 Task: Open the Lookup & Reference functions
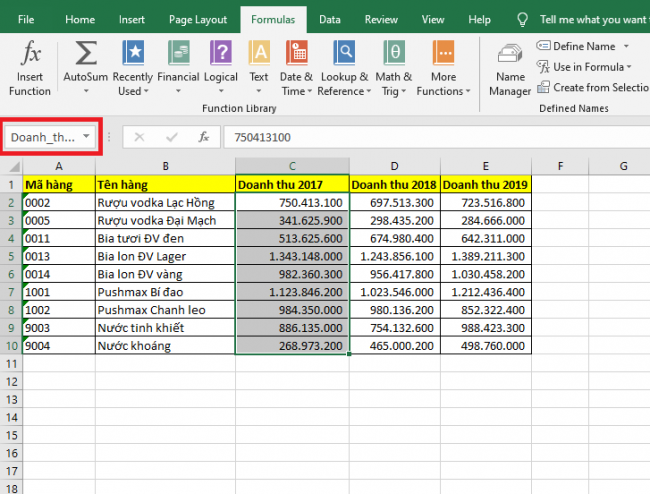pyautogui.click(x=343, y=67)
